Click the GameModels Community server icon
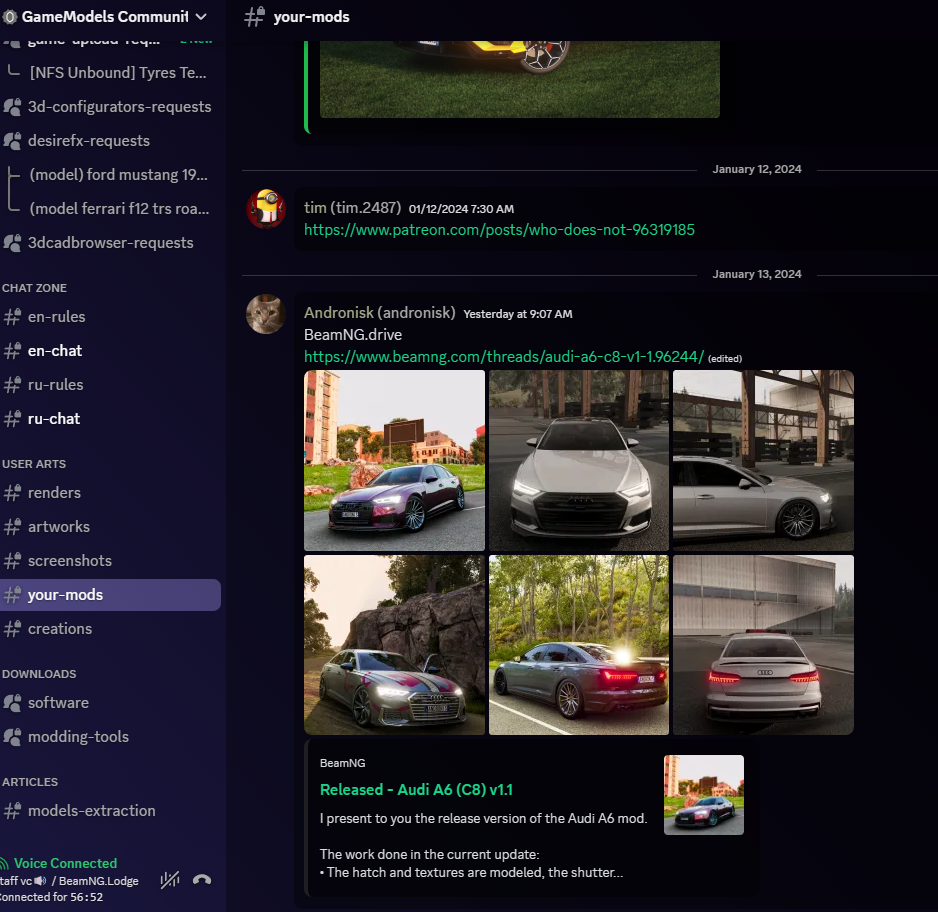 pos(9,17)
